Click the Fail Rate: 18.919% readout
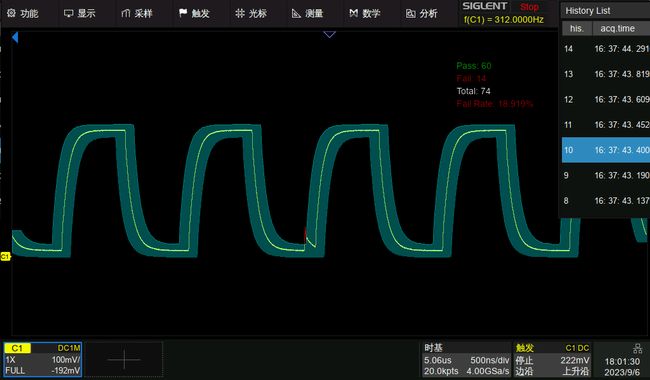Viewport: 650px width, 380px height. (x=494, y=104)
